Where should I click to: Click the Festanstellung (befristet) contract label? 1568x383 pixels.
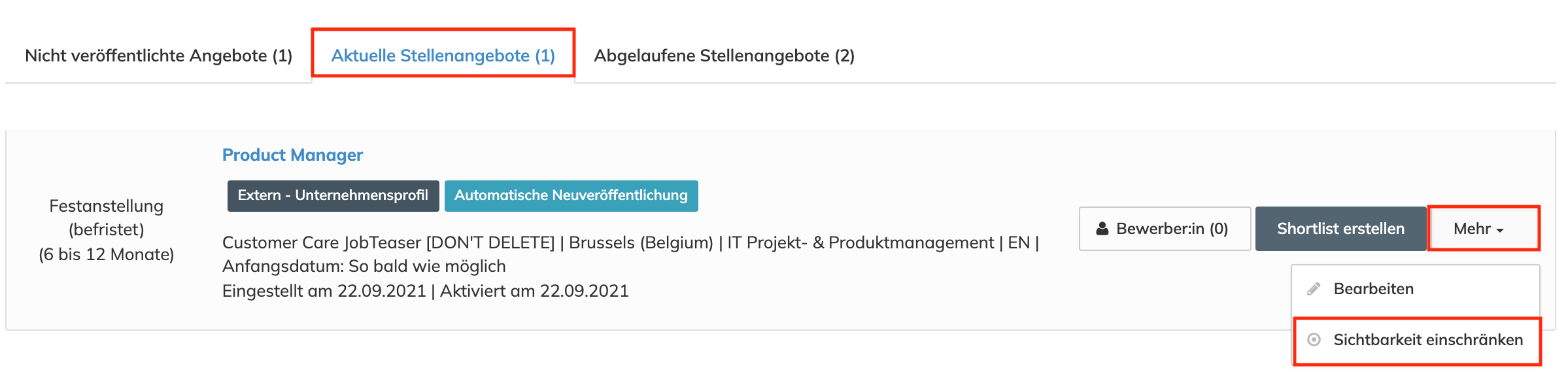pyautogui.click(x=106, y=217)
